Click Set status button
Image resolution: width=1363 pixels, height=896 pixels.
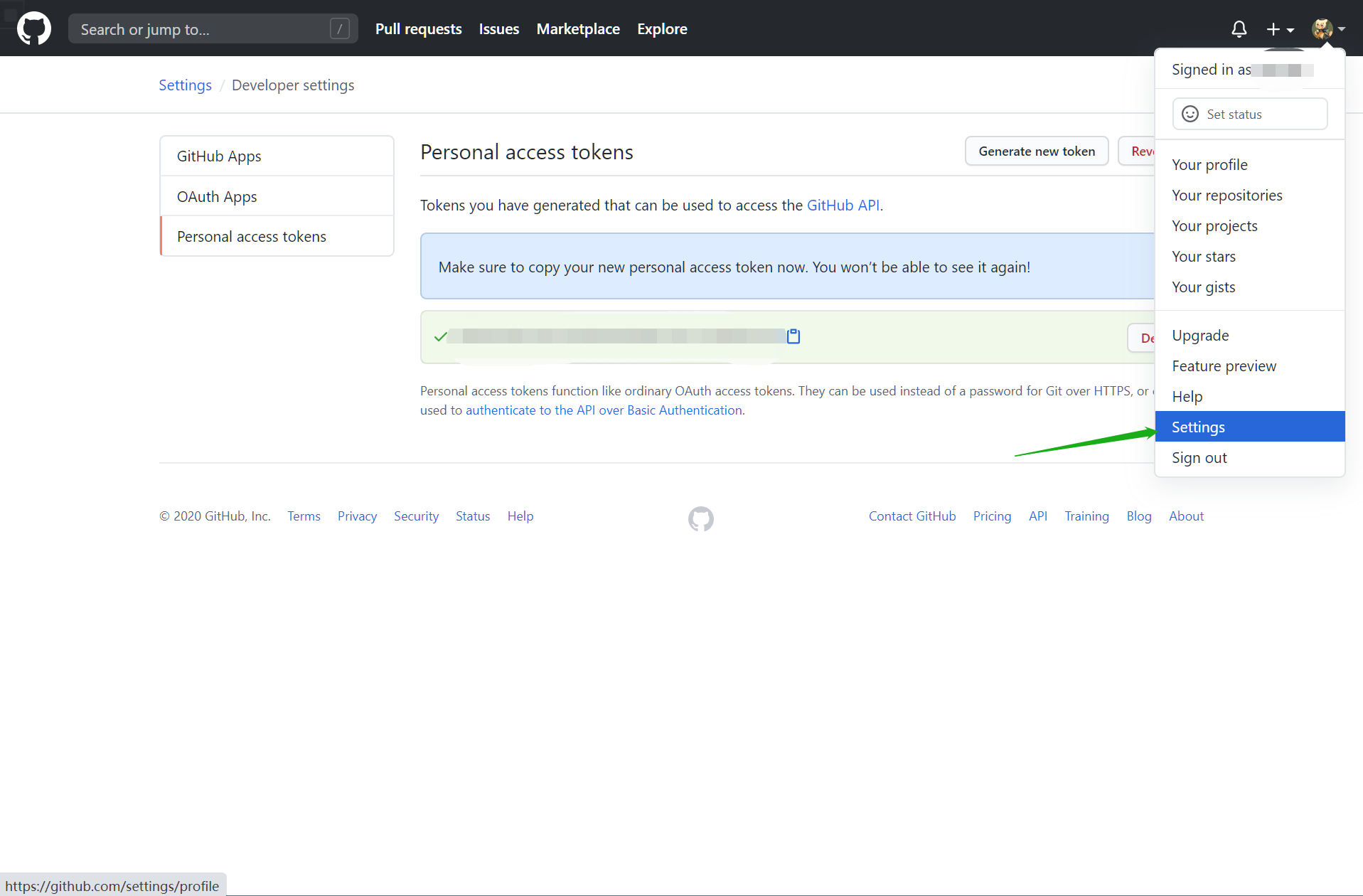(x=1249, y=114)
